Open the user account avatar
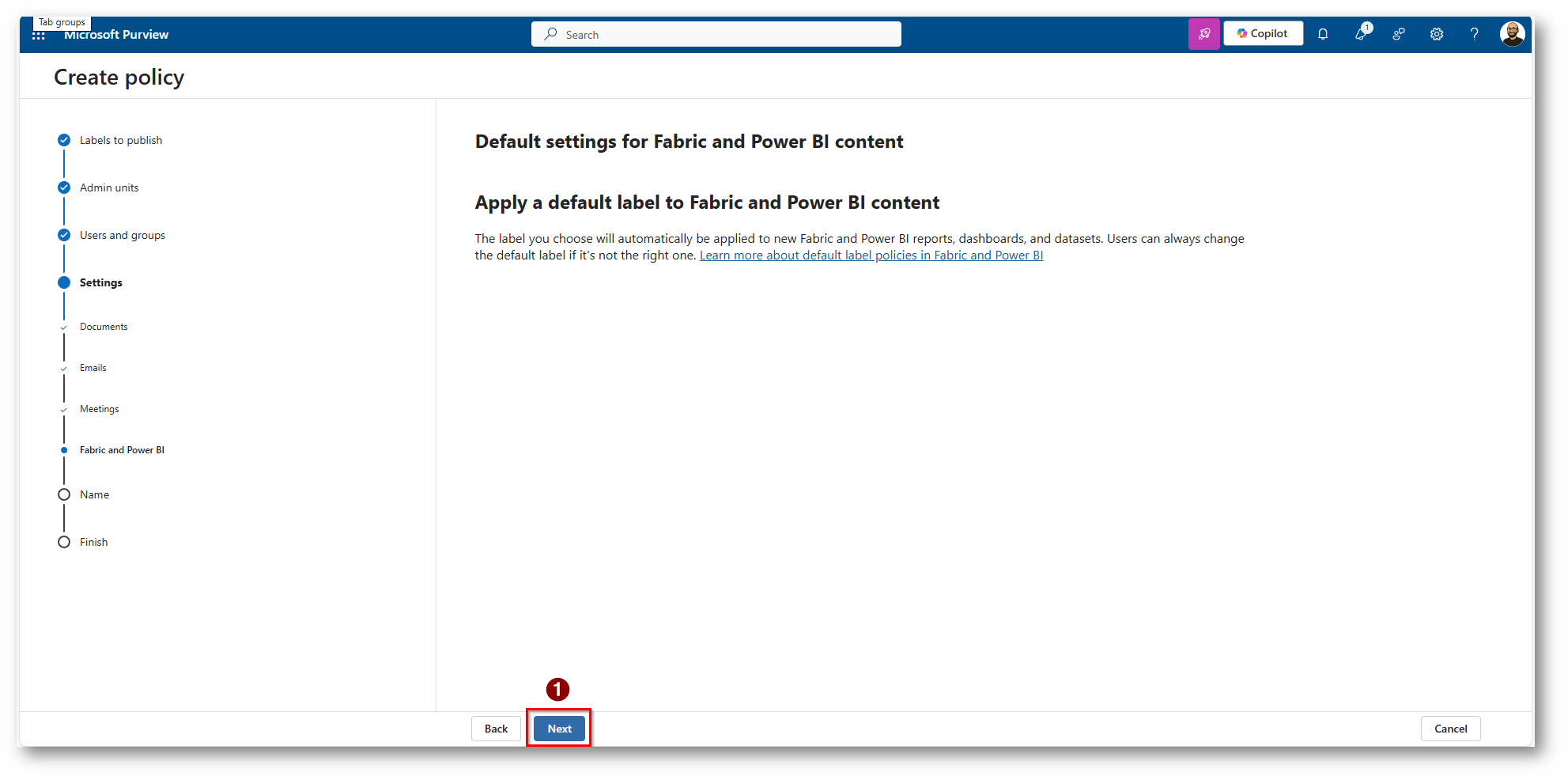Screen dimensions: 1568x780 tap(1513, 34)
